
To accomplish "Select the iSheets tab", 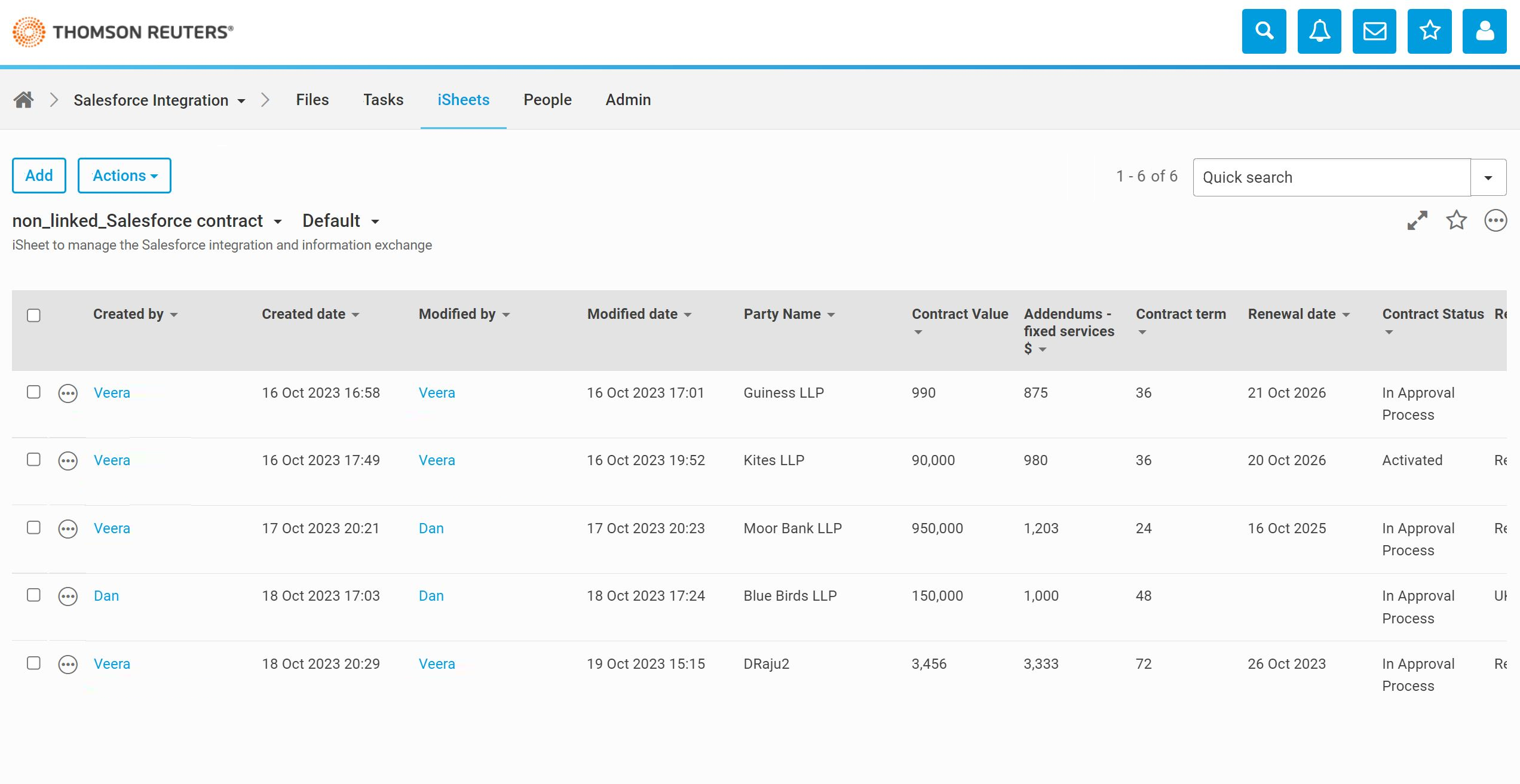I will (x=463, y=100).
